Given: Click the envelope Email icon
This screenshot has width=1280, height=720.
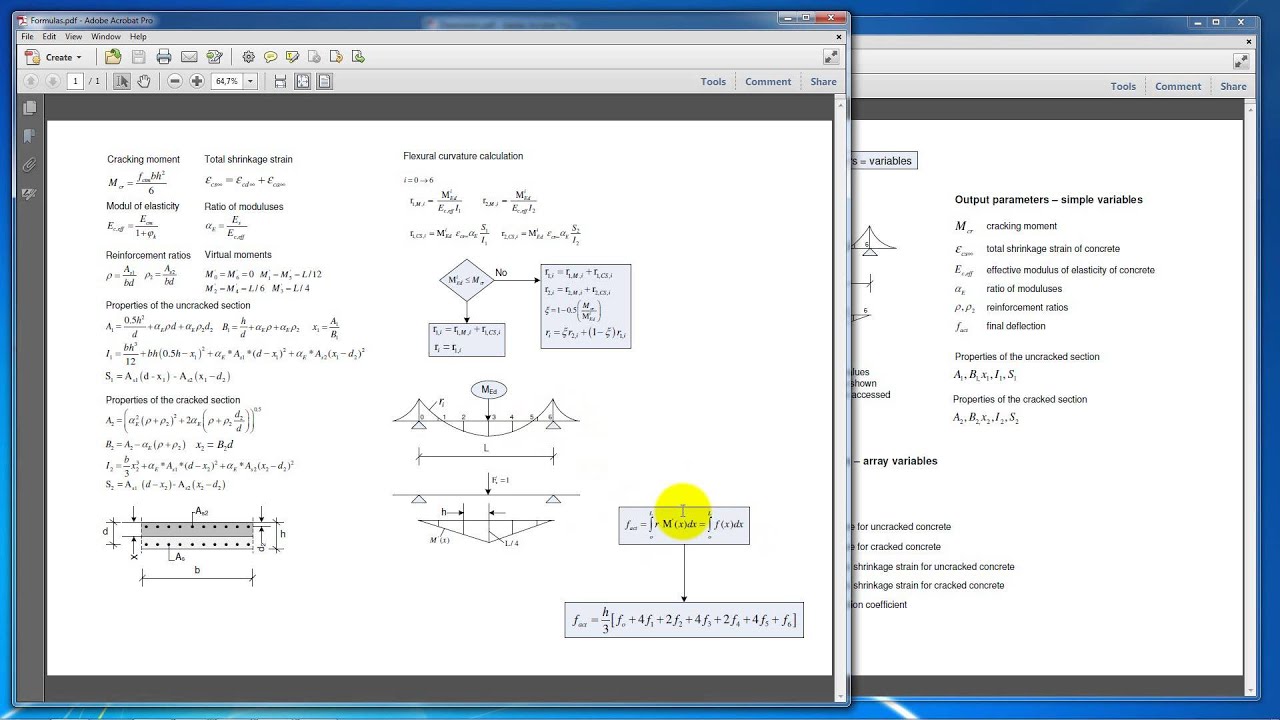Looking at the screenshot, I should [189, 57].
